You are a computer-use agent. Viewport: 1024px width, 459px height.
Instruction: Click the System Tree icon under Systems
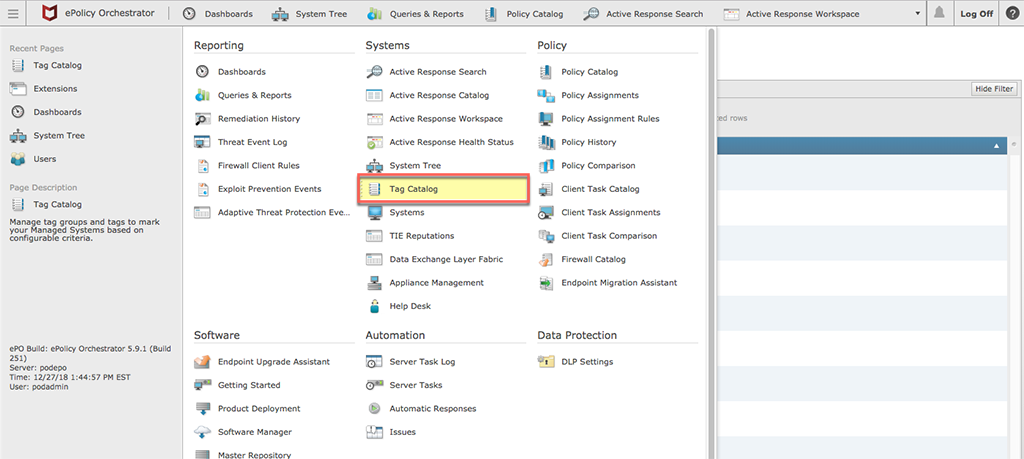click(x=374, y=165)
